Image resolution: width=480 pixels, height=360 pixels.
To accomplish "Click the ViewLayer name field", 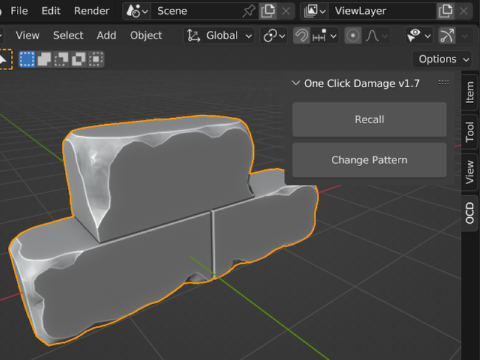I will [382, 11].
